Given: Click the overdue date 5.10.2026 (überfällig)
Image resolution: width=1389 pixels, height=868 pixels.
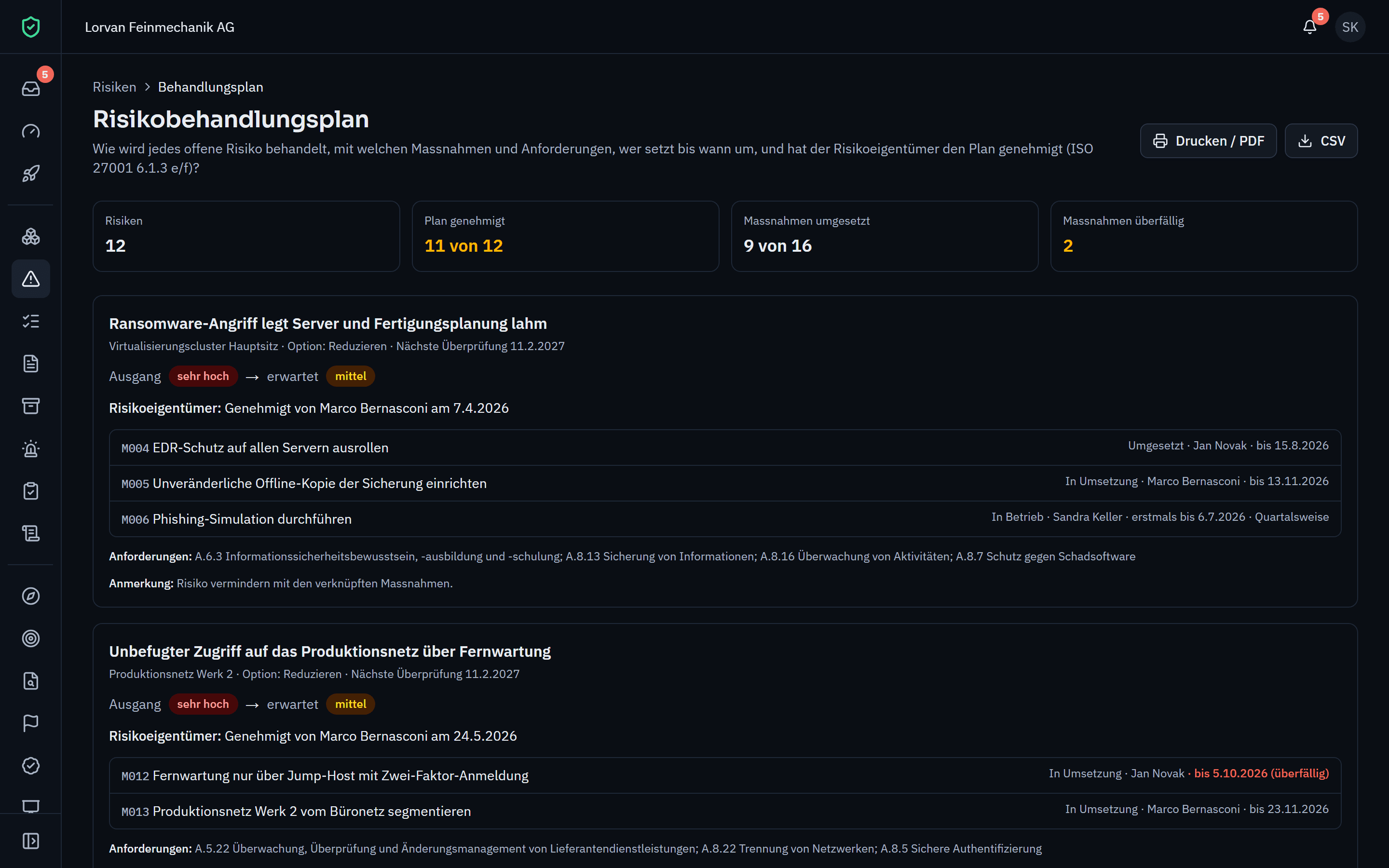Looking at the screenshot, I should [x=1261, y=773].
